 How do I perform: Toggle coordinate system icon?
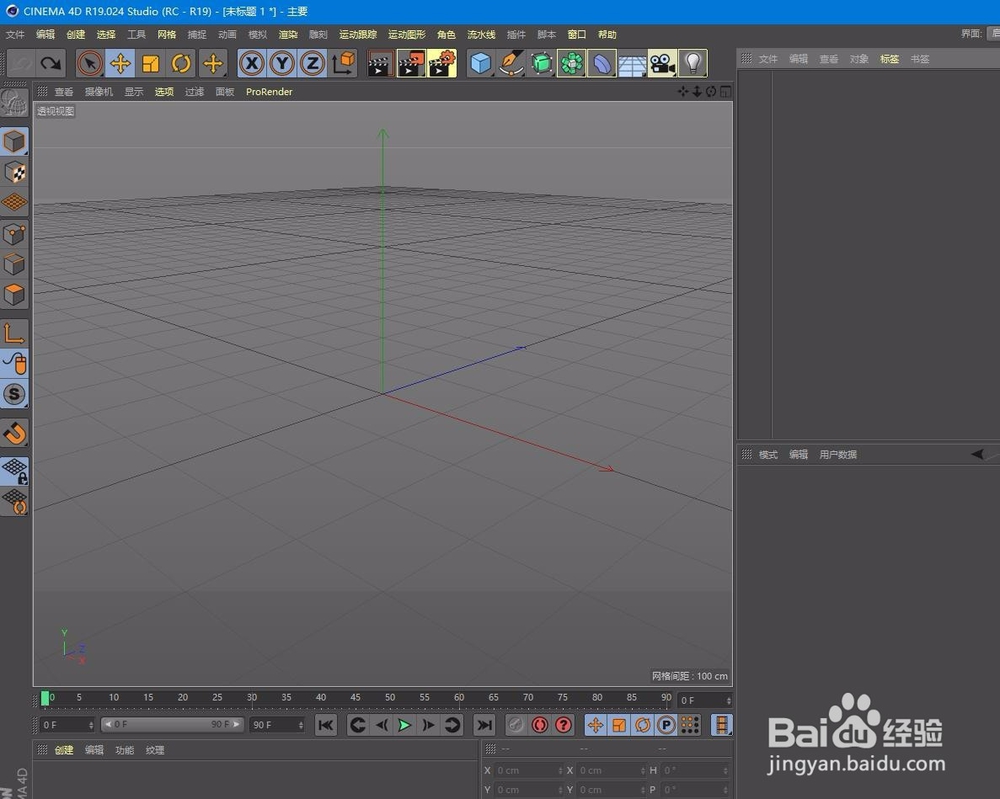(x=344, y=63)
